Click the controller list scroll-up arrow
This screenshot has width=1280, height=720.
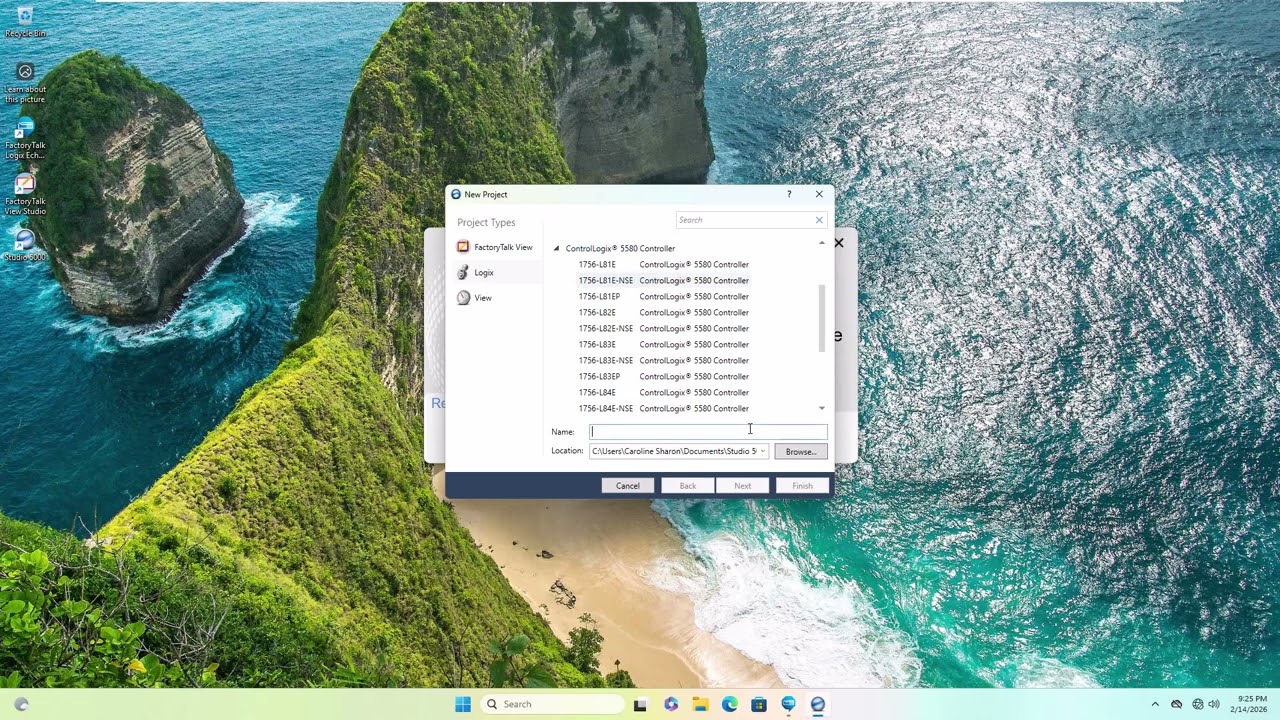click(822, 243)
